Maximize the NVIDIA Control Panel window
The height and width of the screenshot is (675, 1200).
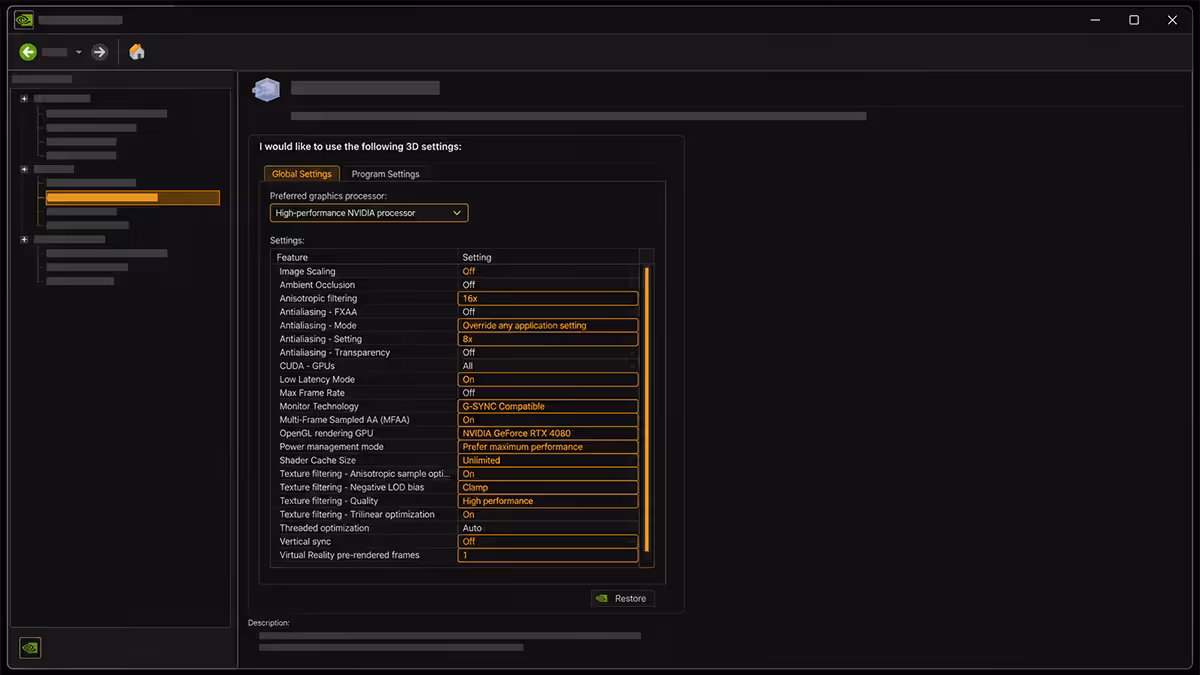(1134, 20)
